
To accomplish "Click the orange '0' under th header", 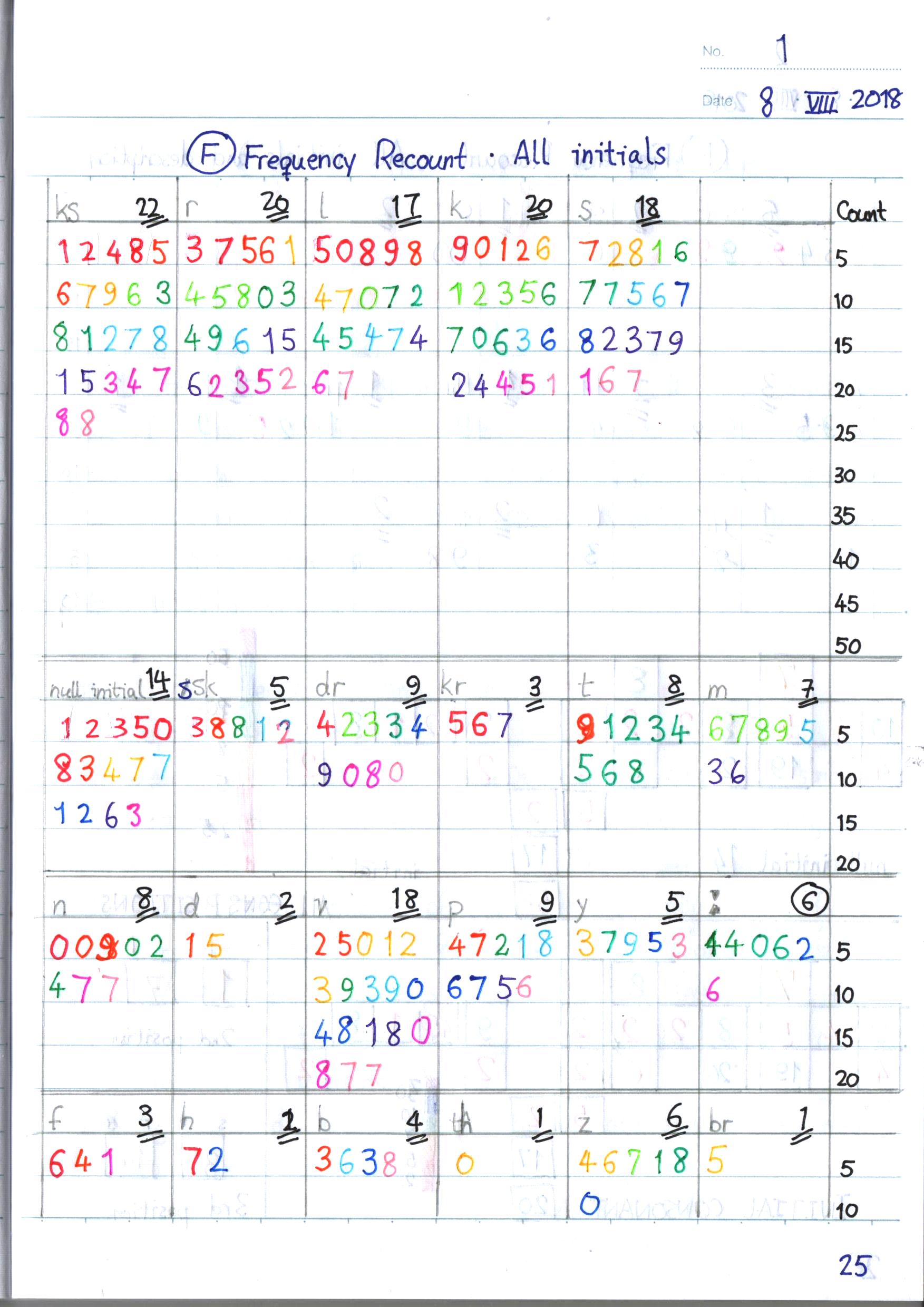I will point(464,1165).
